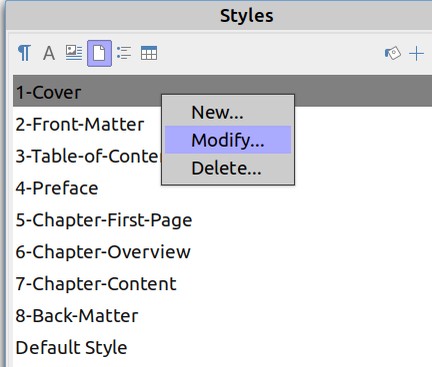Select the Page Styles icon
Viewport: 432px width, 367px height.
[x=99, y=53]
